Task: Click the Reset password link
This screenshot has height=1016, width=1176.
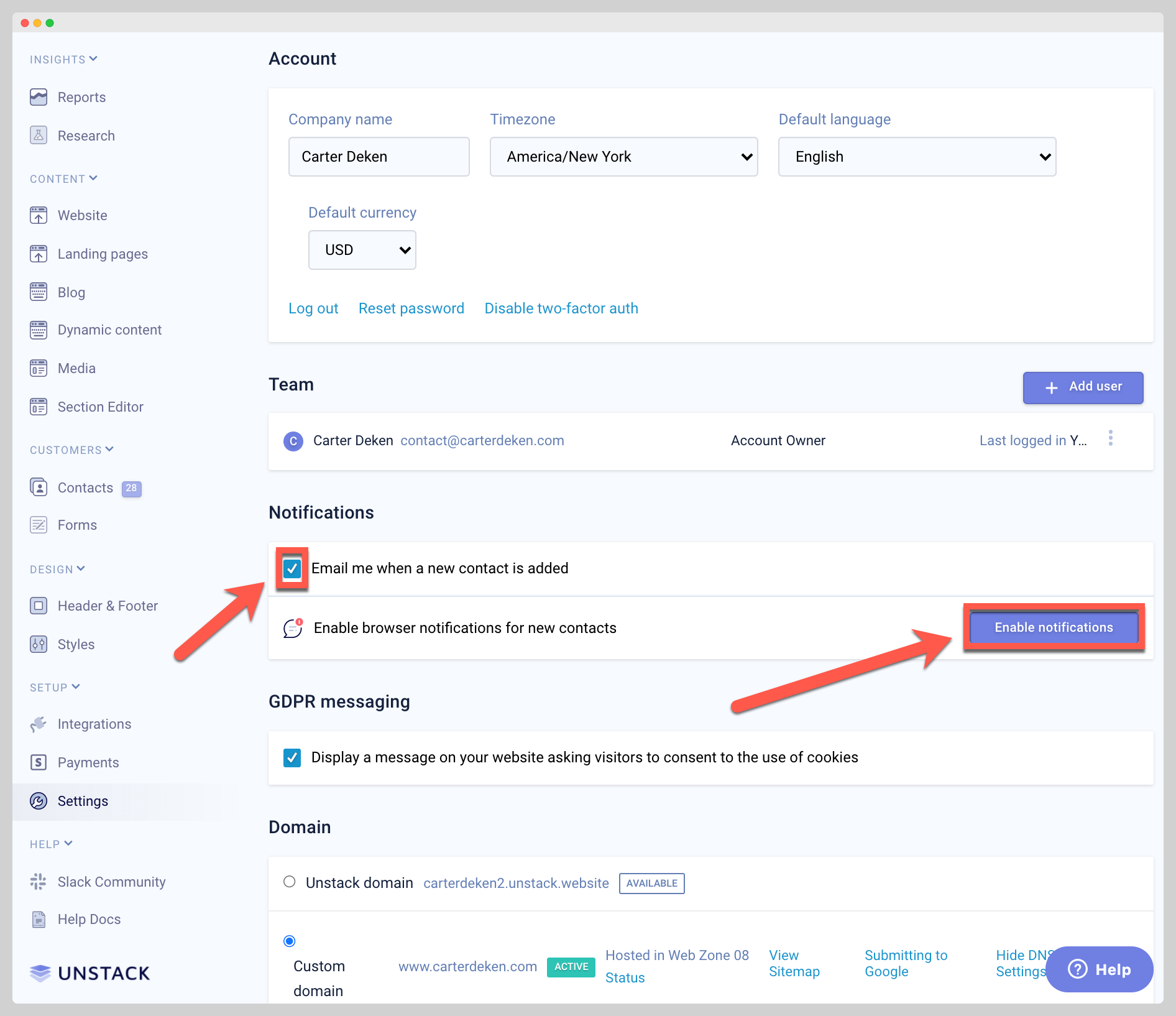Action: (x=411, y=308)
